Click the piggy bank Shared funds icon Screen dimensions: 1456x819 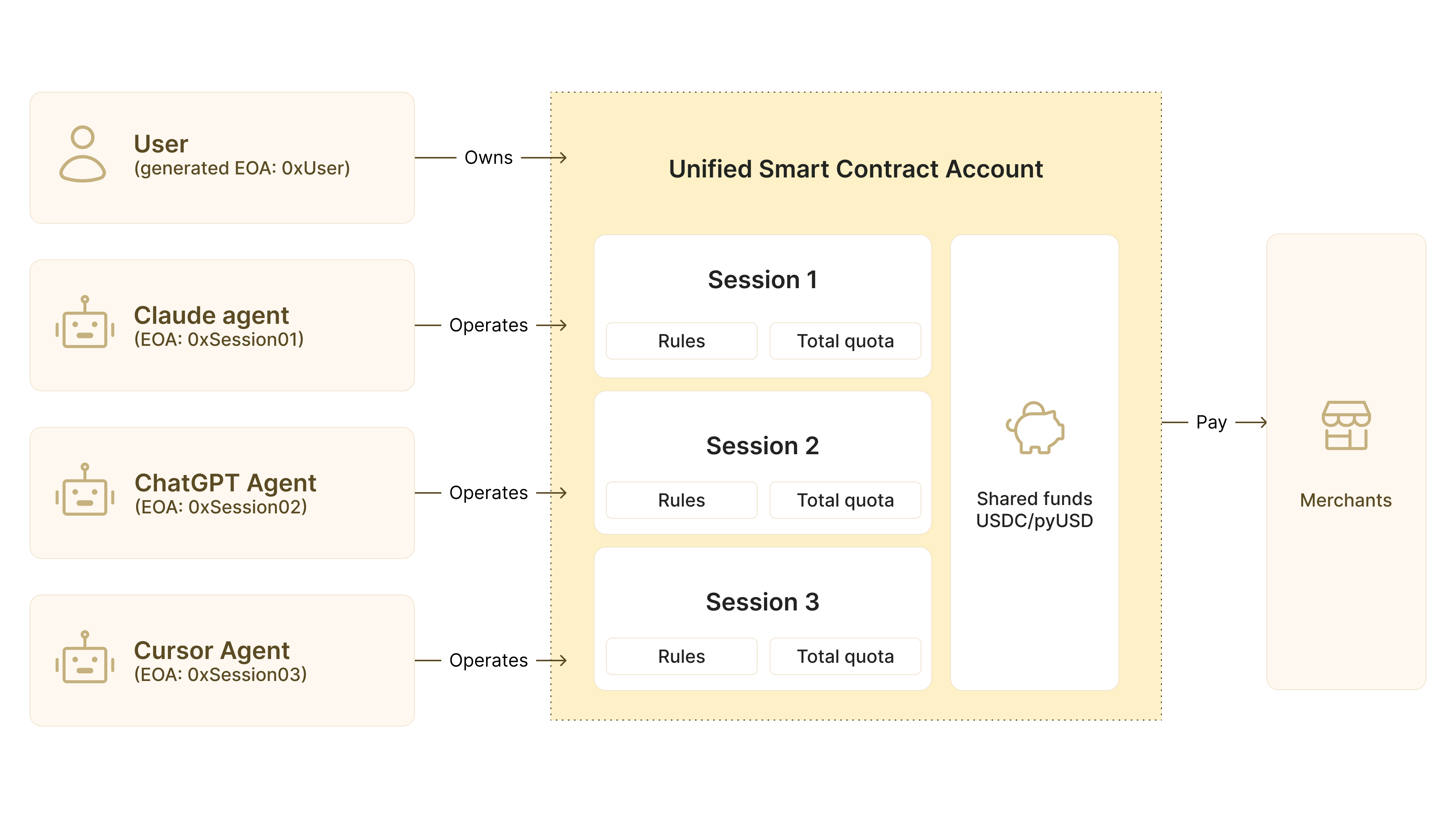coord(1034,428)
